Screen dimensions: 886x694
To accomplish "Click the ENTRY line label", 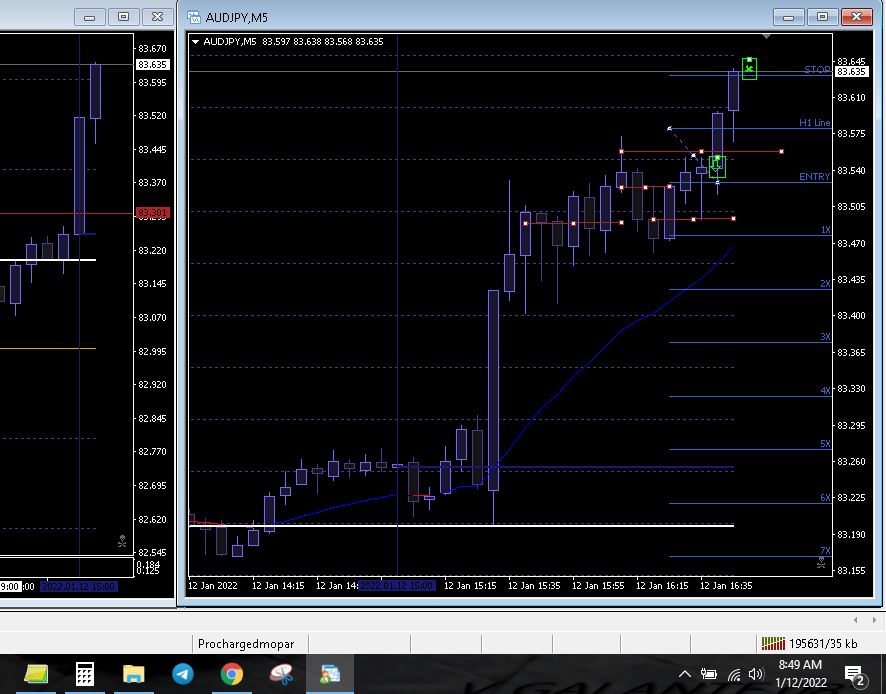I will (814, 177).
